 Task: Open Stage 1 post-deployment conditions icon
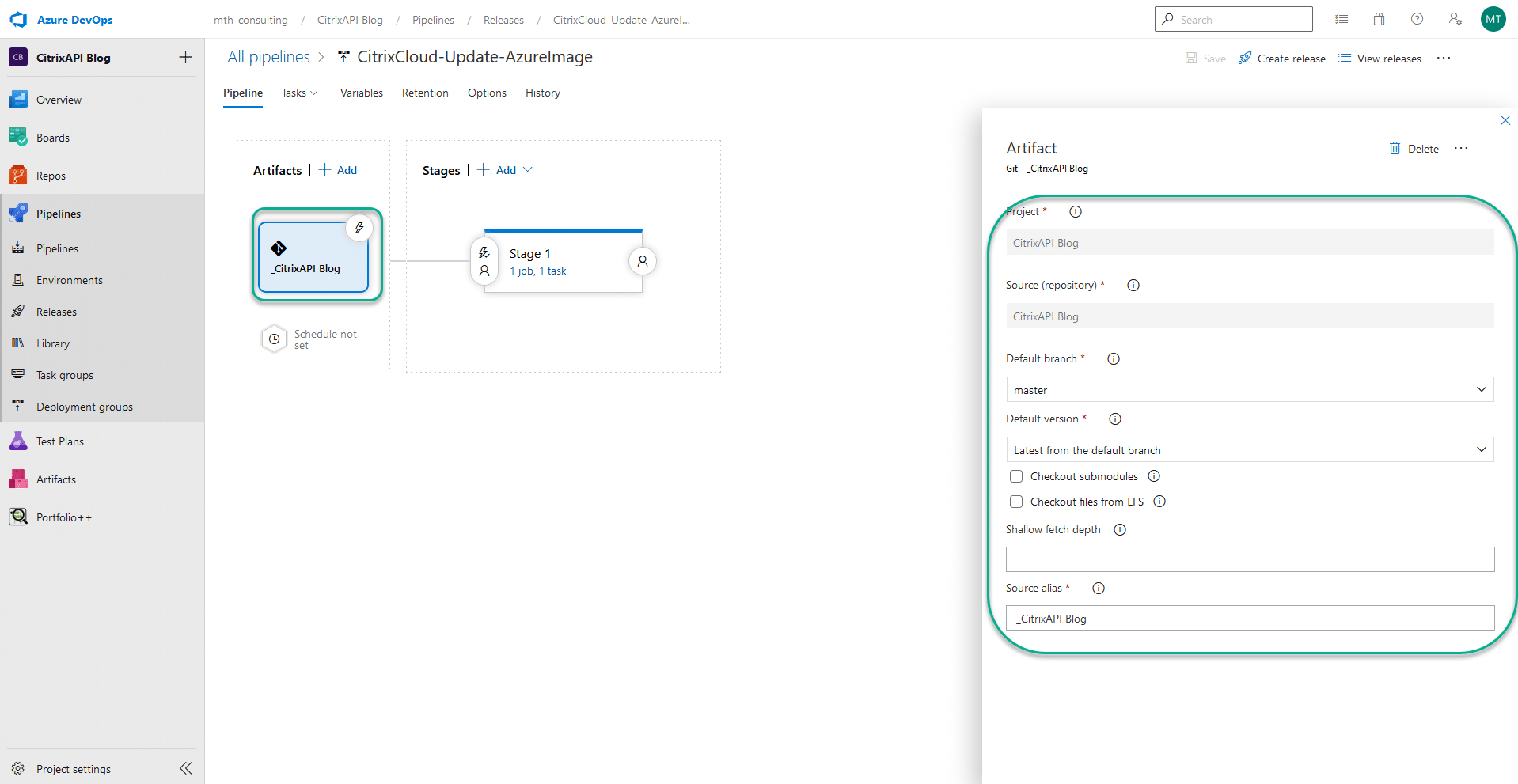click(643, 261)
